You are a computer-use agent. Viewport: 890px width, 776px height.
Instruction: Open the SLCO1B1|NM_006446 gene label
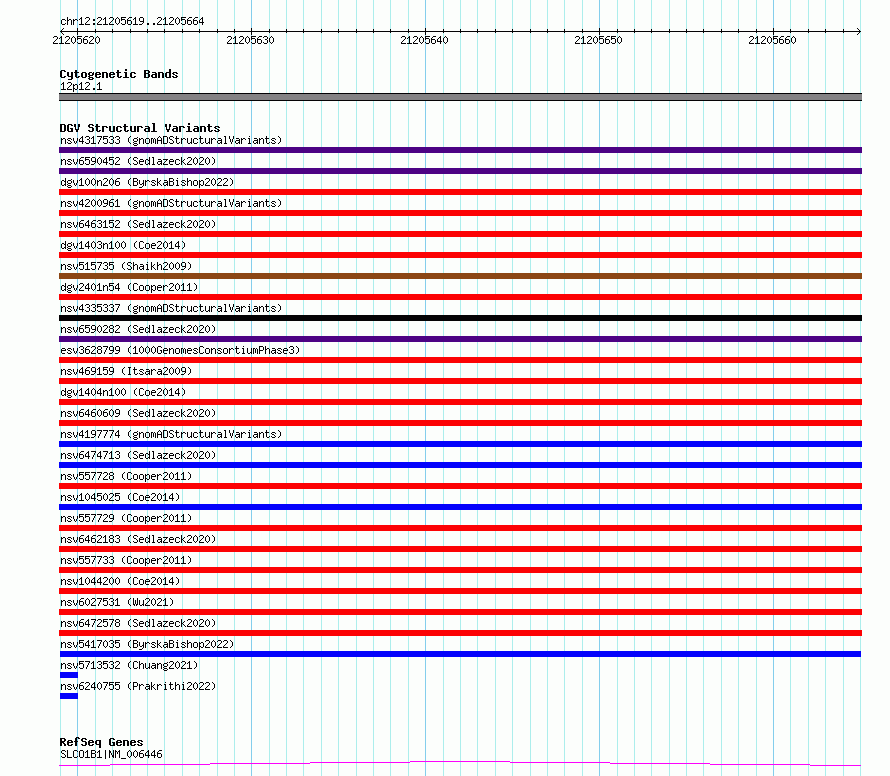click(111, 754)
